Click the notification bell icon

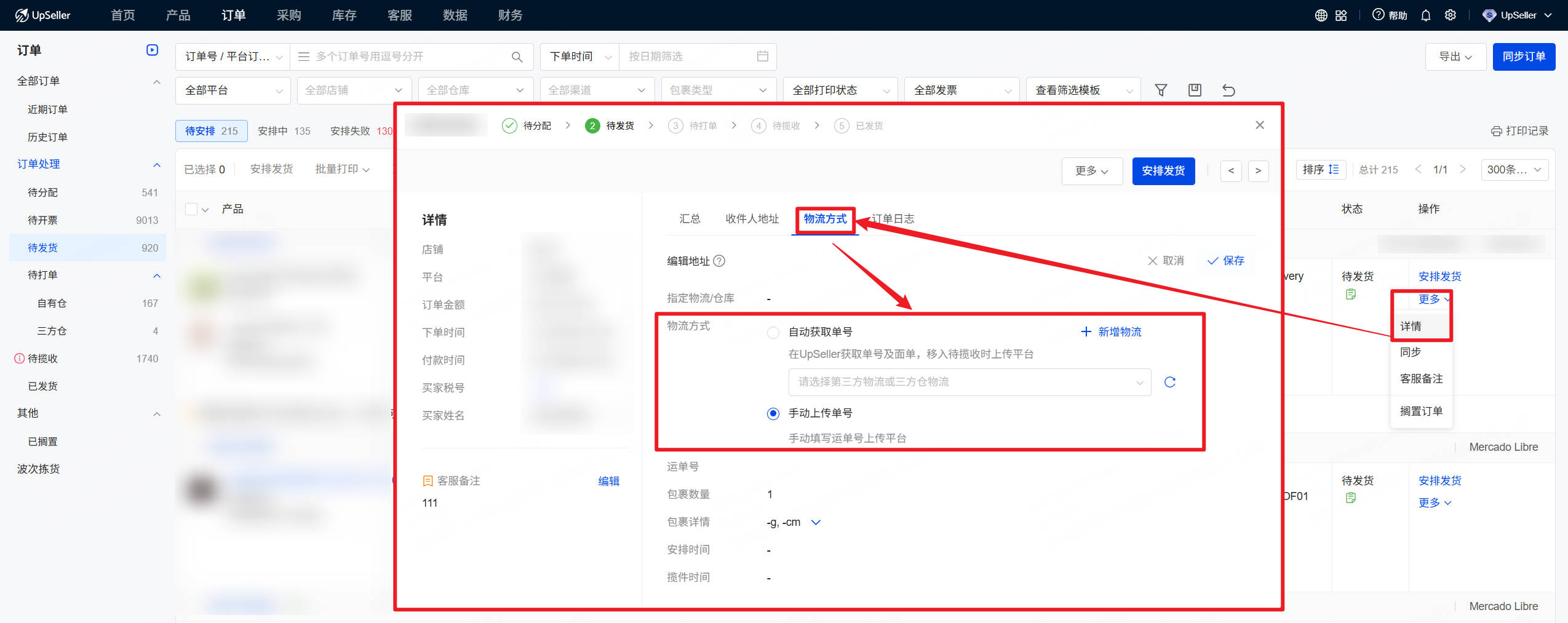1425,15
